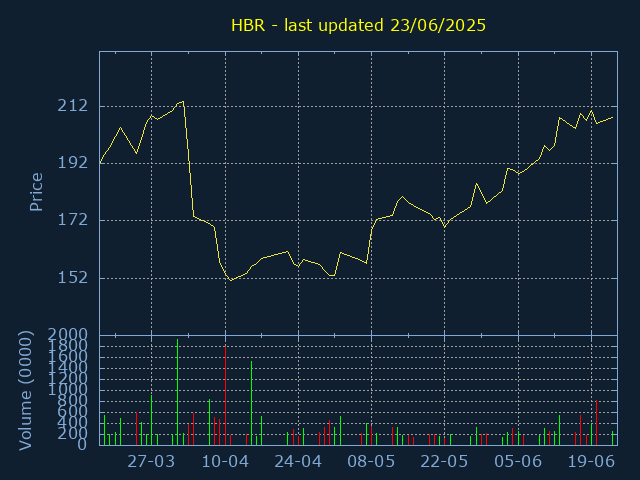
Task: Click volume axis value 2000
Action: tap(68, 335)
